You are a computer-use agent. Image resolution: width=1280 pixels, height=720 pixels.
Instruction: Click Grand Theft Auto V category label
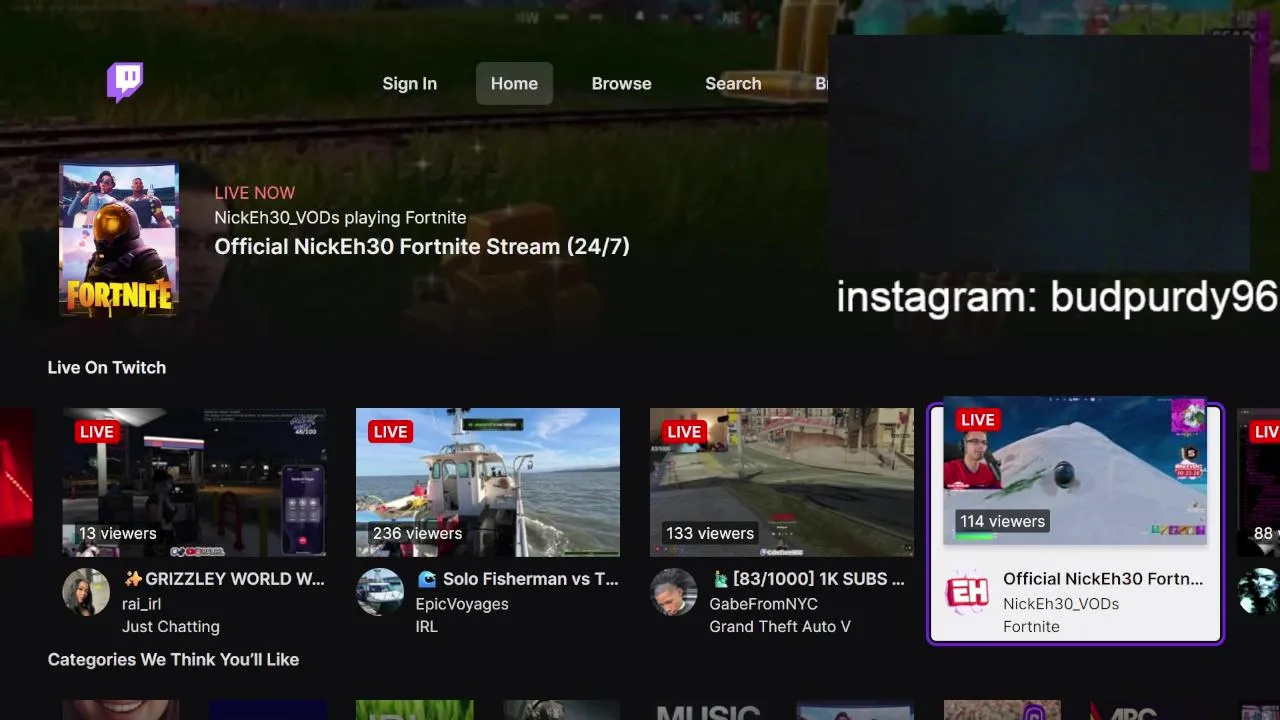[780, 627]
